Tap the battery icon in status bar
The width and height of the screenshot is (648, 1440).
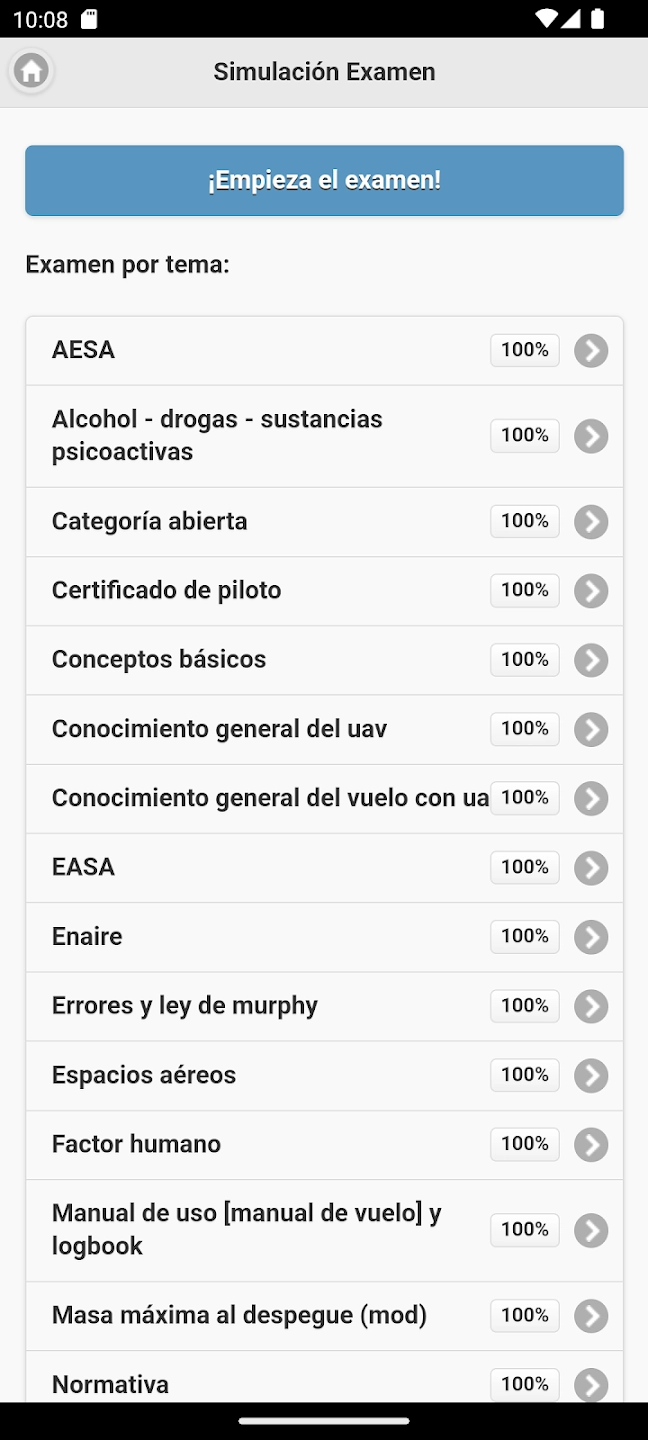point(598,18)
